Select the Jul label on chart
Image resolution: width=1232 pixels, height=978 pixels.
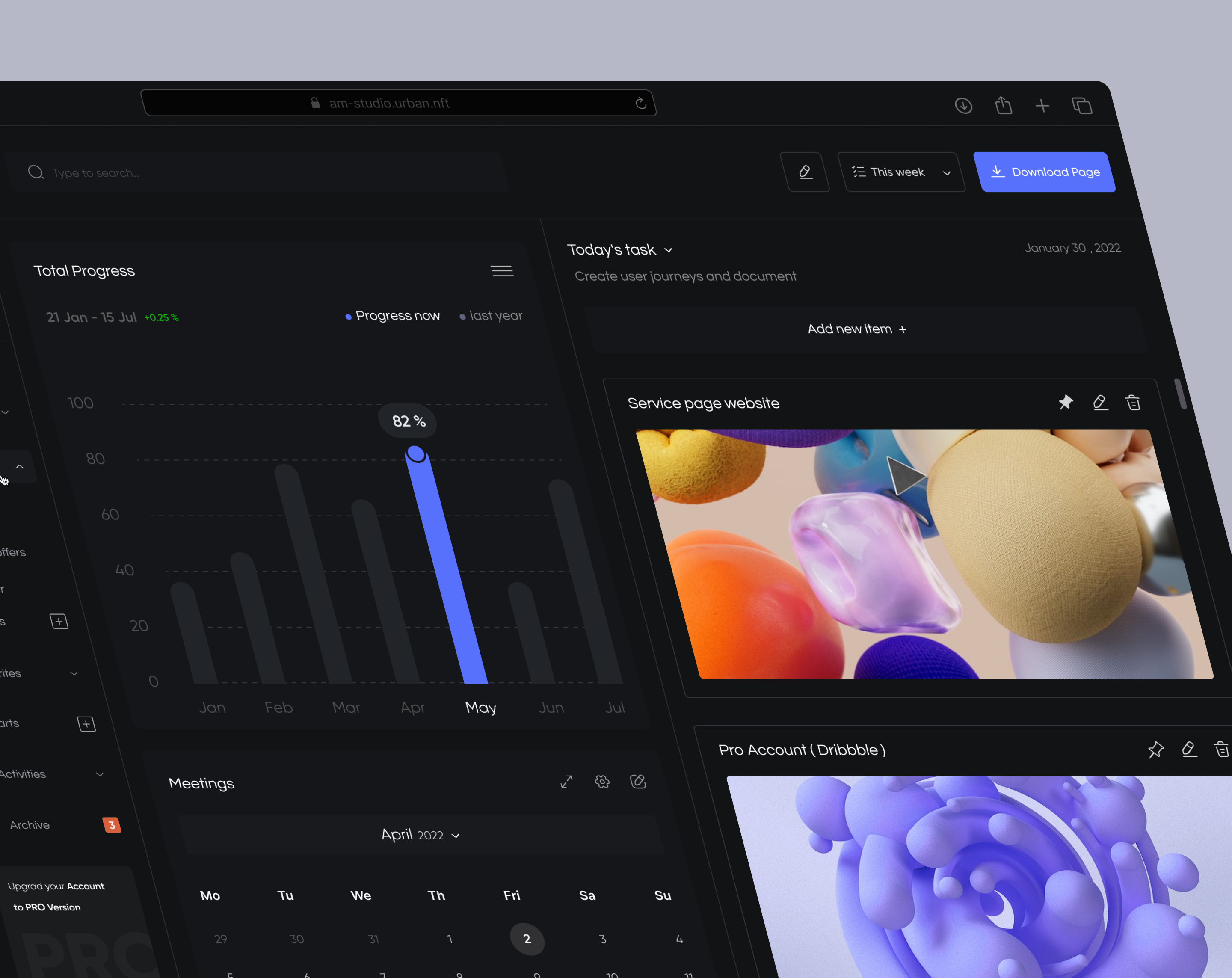[615, 708]
